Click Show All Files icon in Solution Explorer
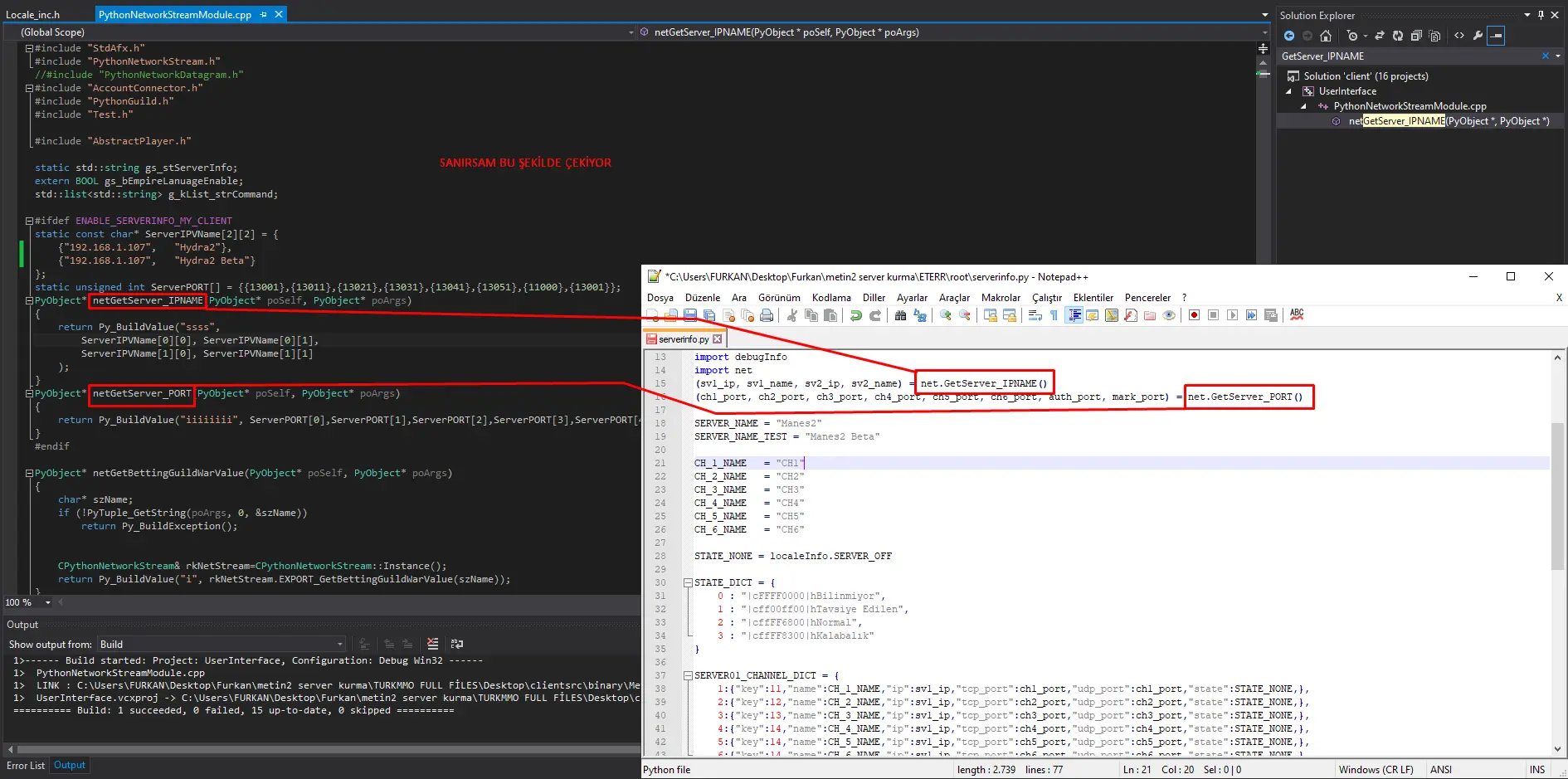The width and height of the screenshot is (1568, 779). point(1434,36)
